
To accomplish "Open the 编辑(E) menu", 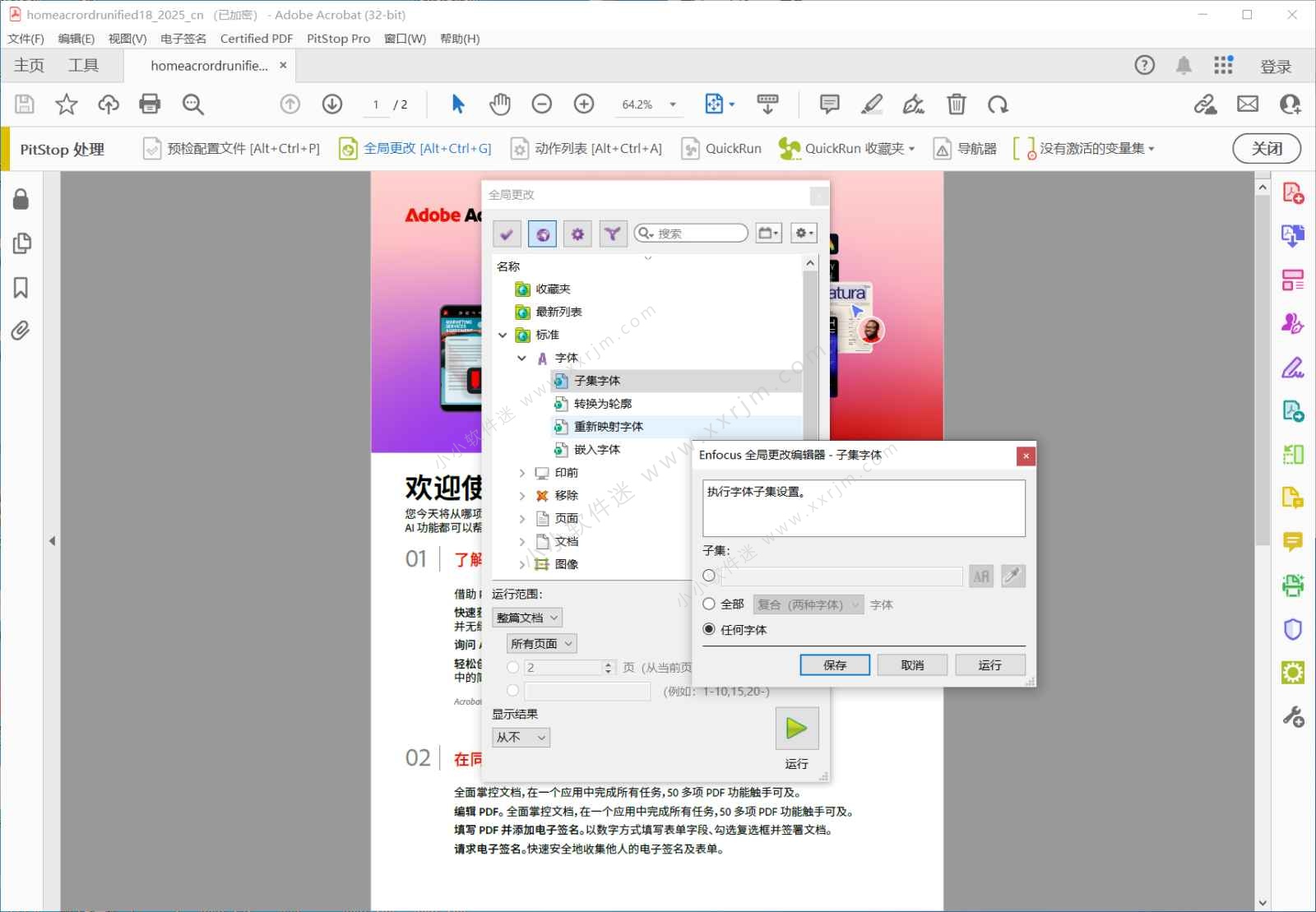I will tap(76, 39).
